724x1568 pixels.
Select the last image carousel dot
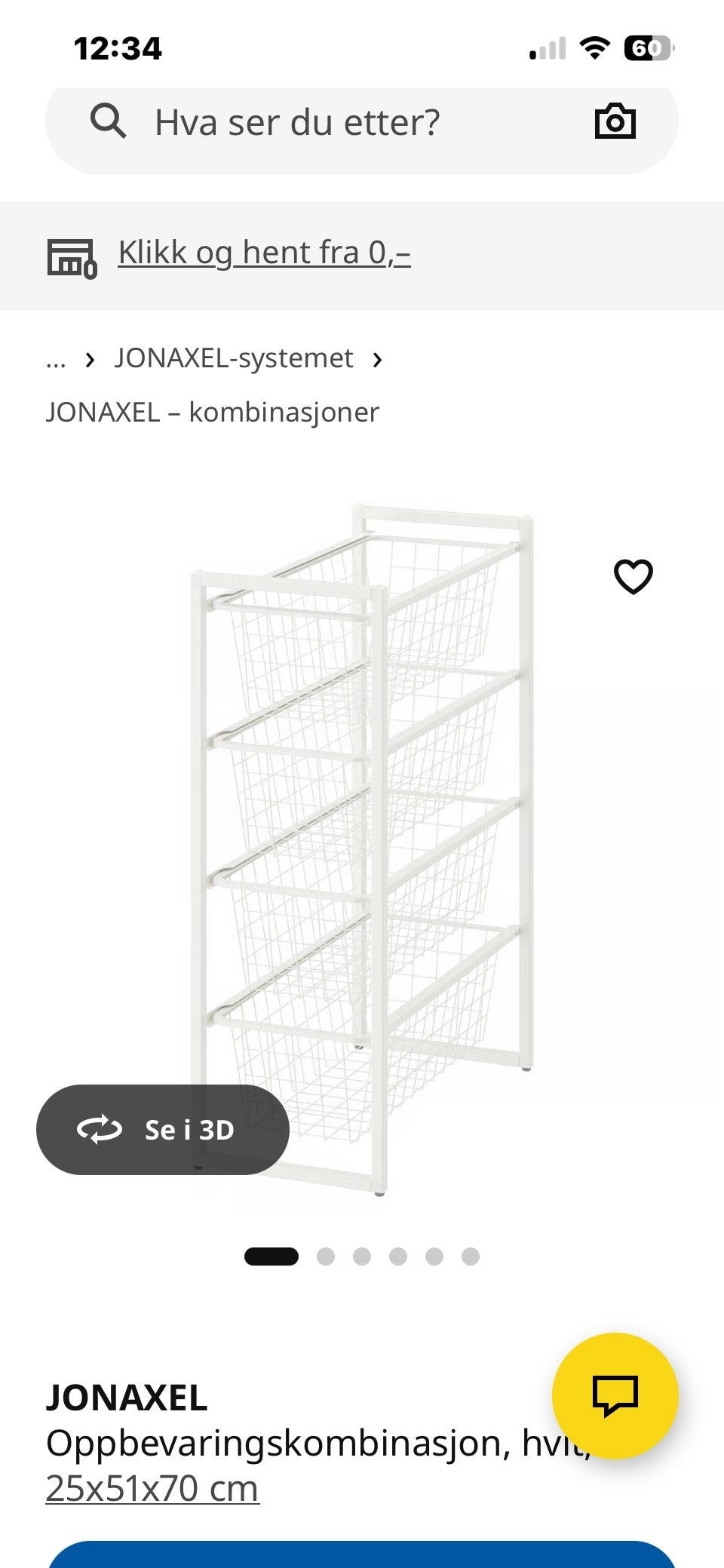click(x=471, y=1257)
